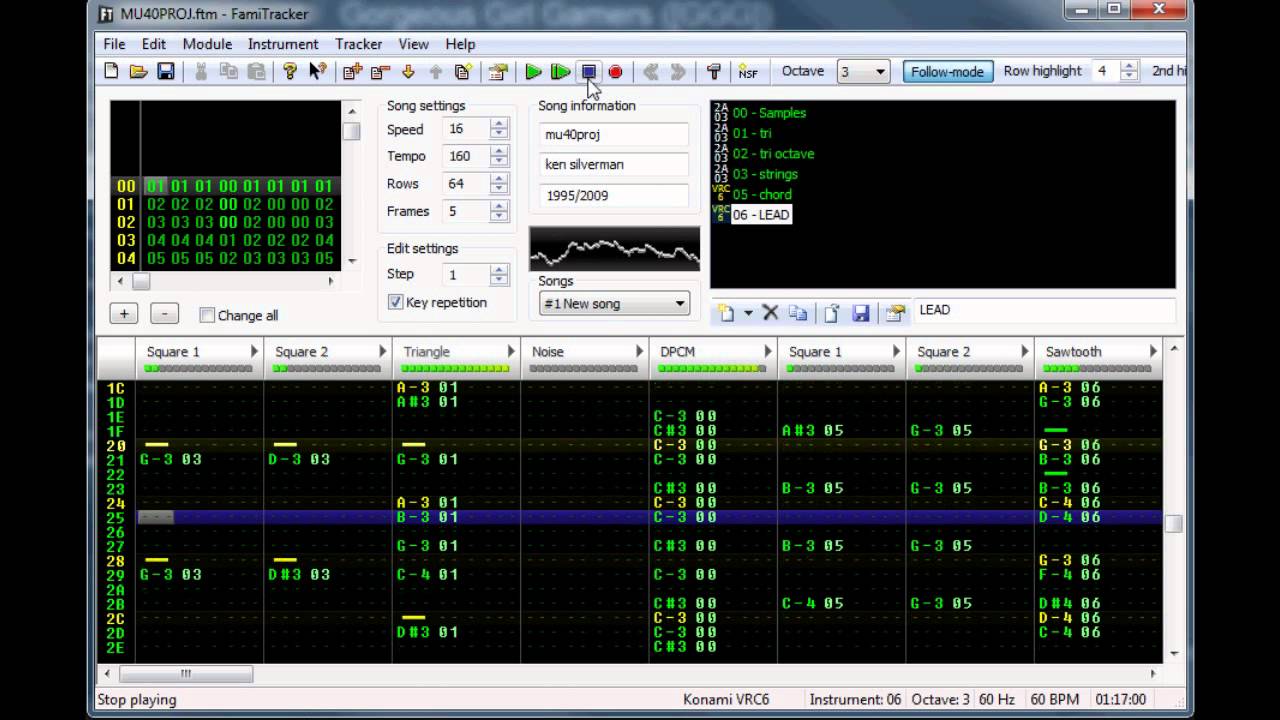Image resolution: width=1280 pixels, height=720 pixels.
Task: Expand Sawtooth channel effect columns
Action: [1153, 351]
